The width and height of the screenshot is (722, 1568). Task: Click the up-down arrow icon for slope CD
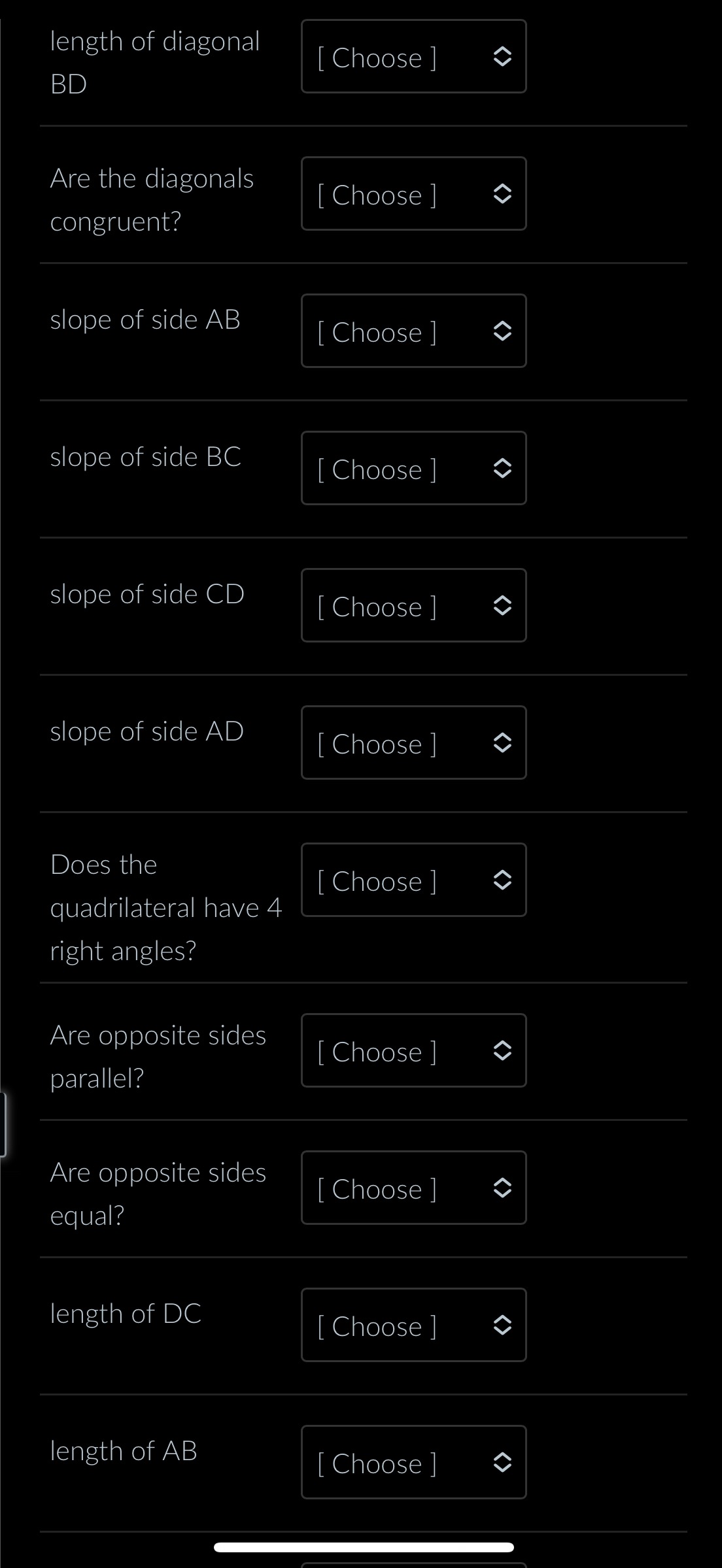click(x=502, y=607)
